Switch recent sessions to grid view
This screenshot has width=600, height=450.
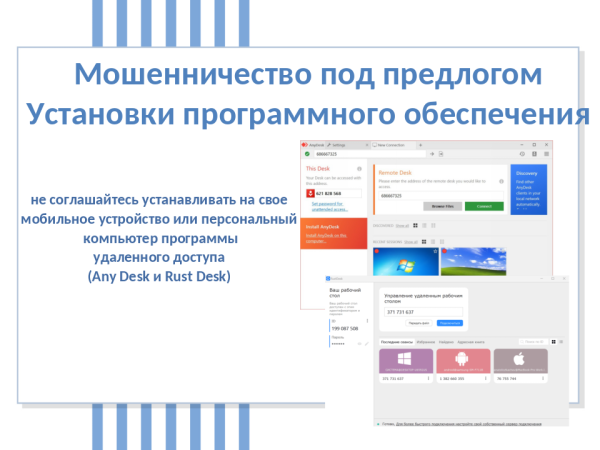tap(422, 241)
